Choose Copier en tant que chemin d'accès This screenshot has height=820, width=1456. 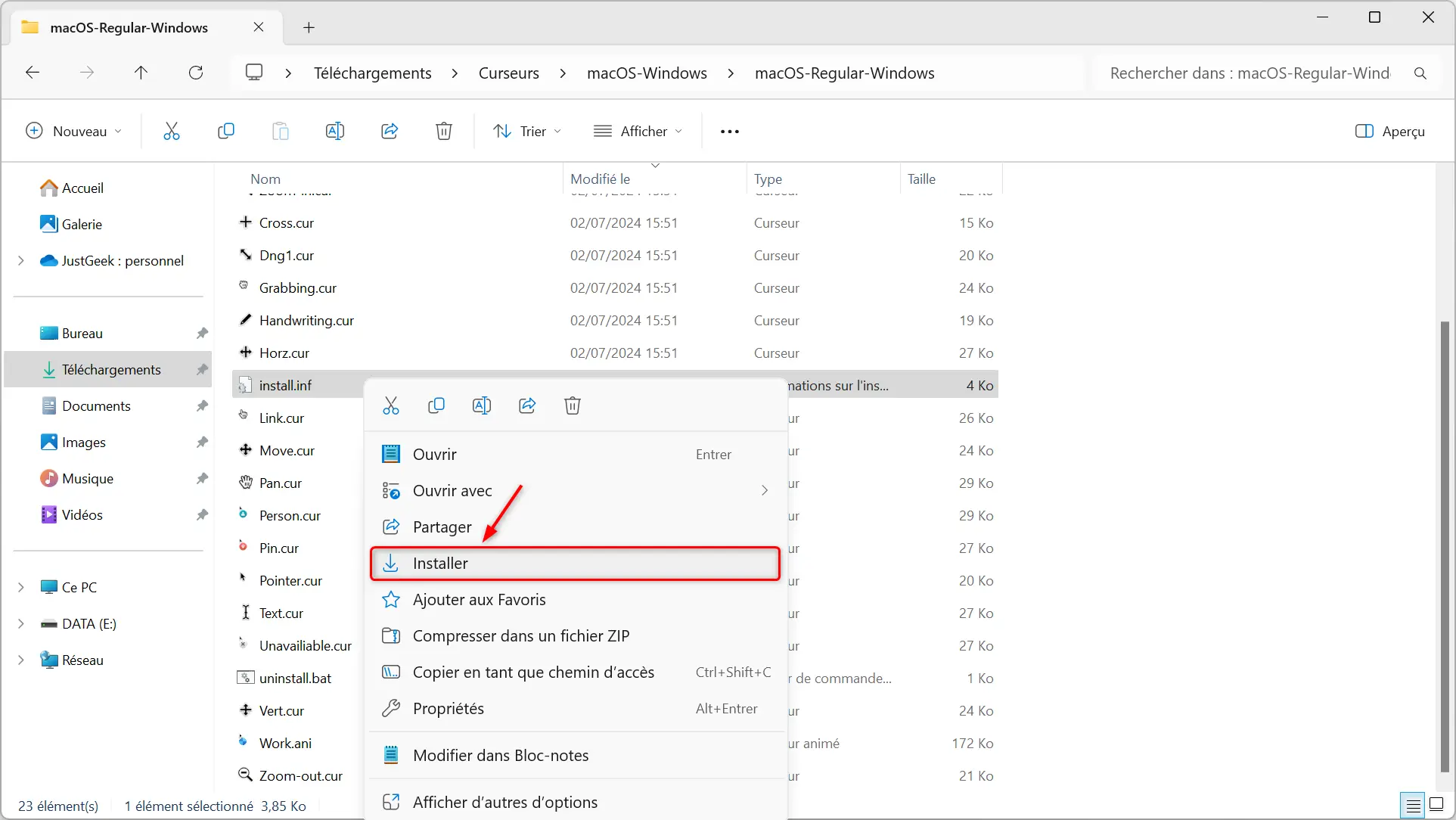pos(576,672)
